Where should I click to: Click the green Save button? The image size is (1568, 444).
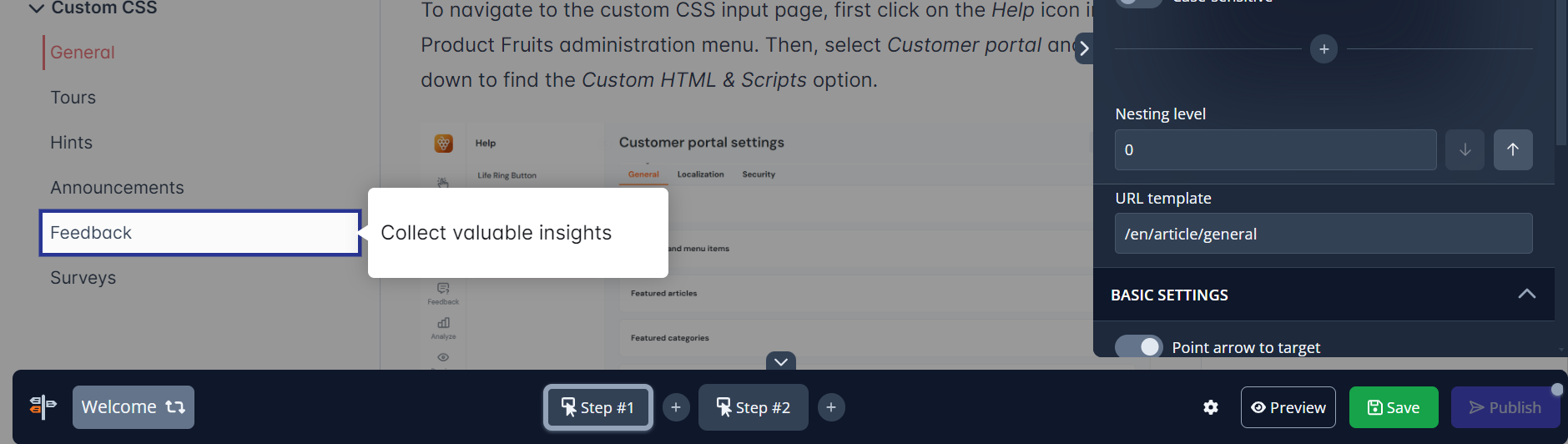click(1393, 407)
